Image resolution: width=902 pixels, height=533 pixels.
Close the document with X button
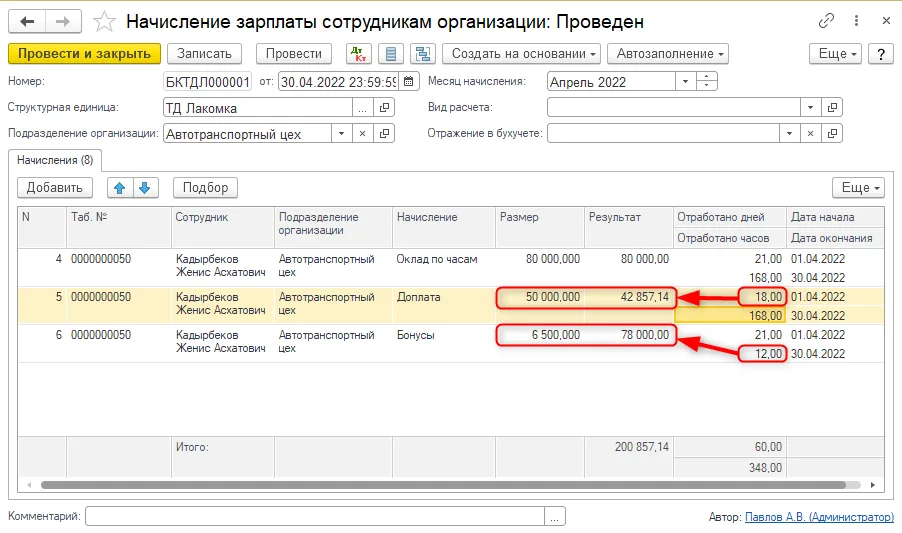(x=886, y=21)
